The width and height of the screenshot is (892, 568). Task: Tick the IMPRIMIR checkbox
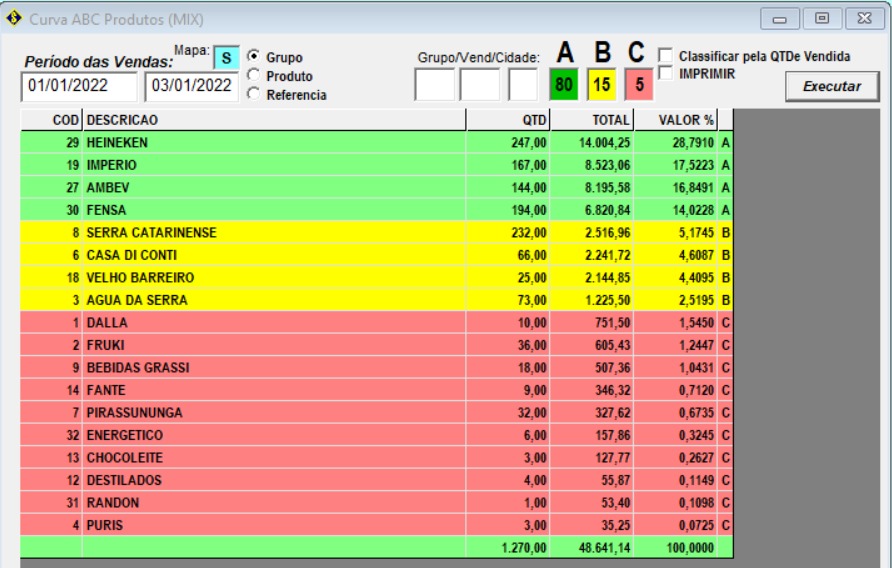pos(665,74)
